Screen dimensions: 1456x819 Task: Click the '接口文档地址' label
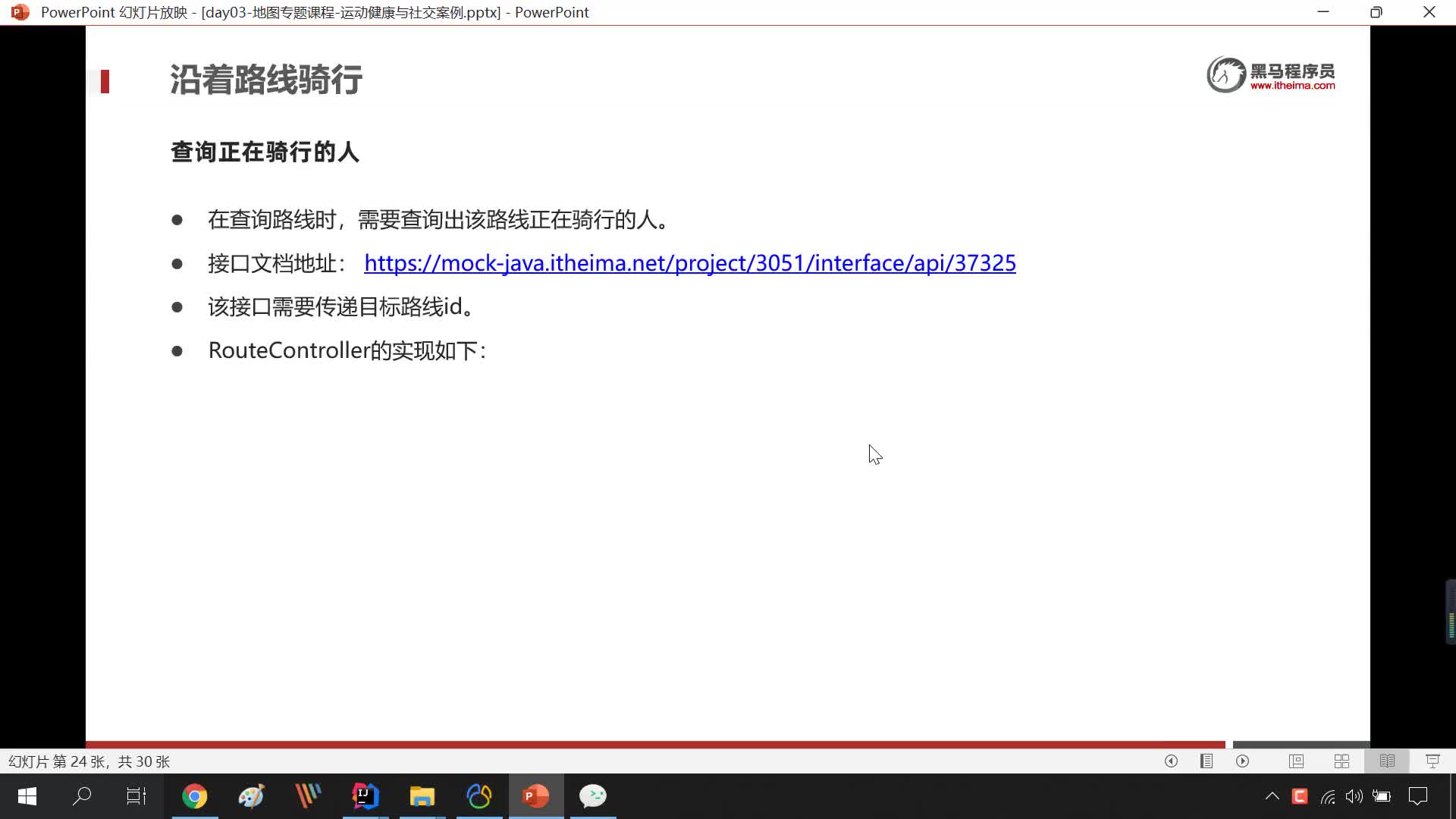277,263
